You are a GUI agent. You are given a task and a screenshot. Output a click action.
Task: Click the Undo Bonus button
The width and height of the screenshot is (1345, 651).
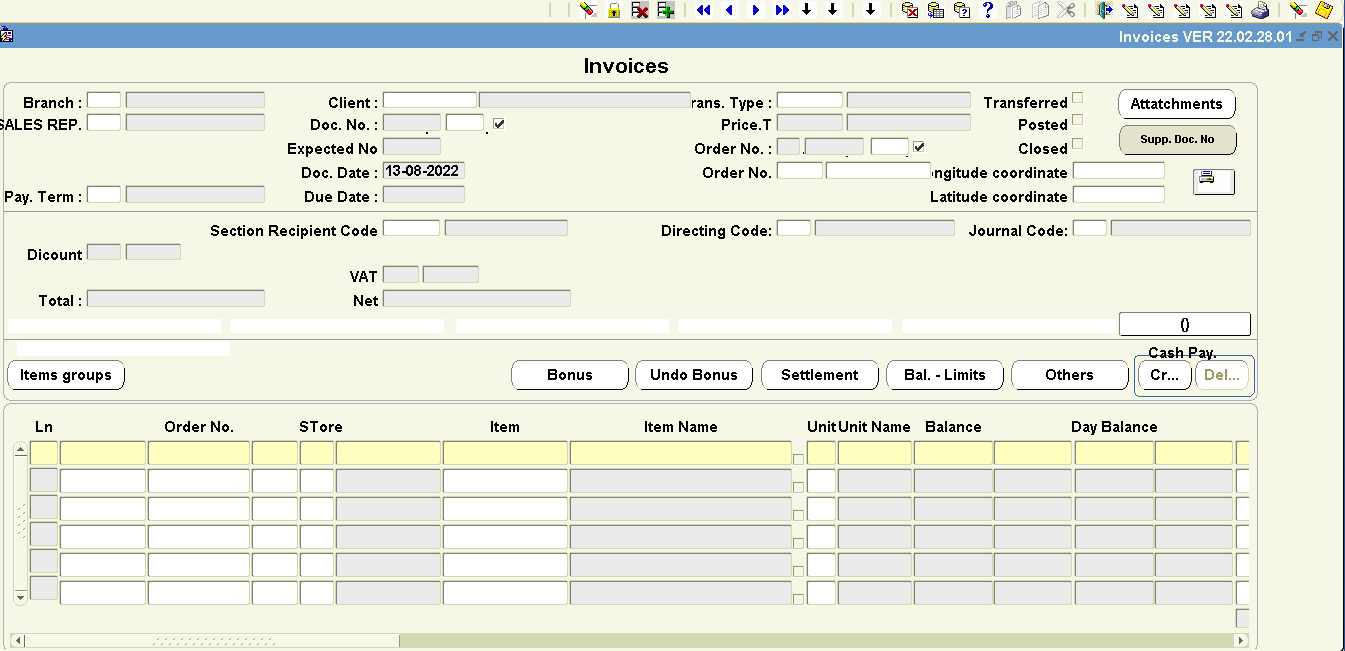tap(694, 375)
